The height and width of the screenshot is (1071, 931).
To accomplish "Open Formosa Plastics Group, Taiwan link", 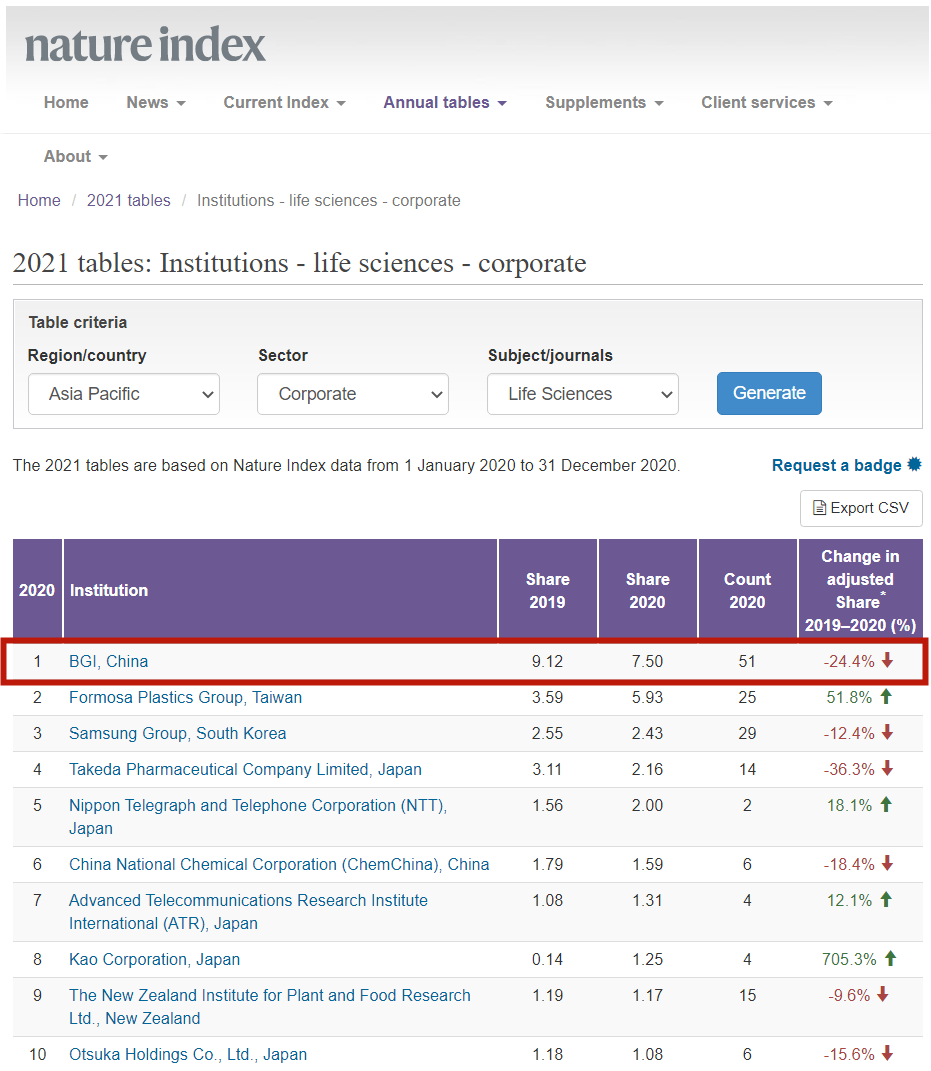I will tap(185, 697).
